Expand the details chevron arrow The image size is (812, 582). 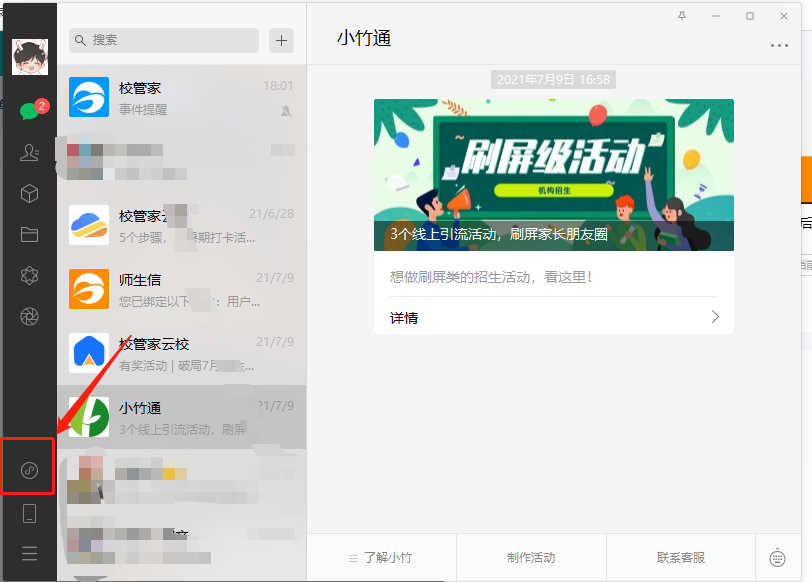click(x=715, y=316)
